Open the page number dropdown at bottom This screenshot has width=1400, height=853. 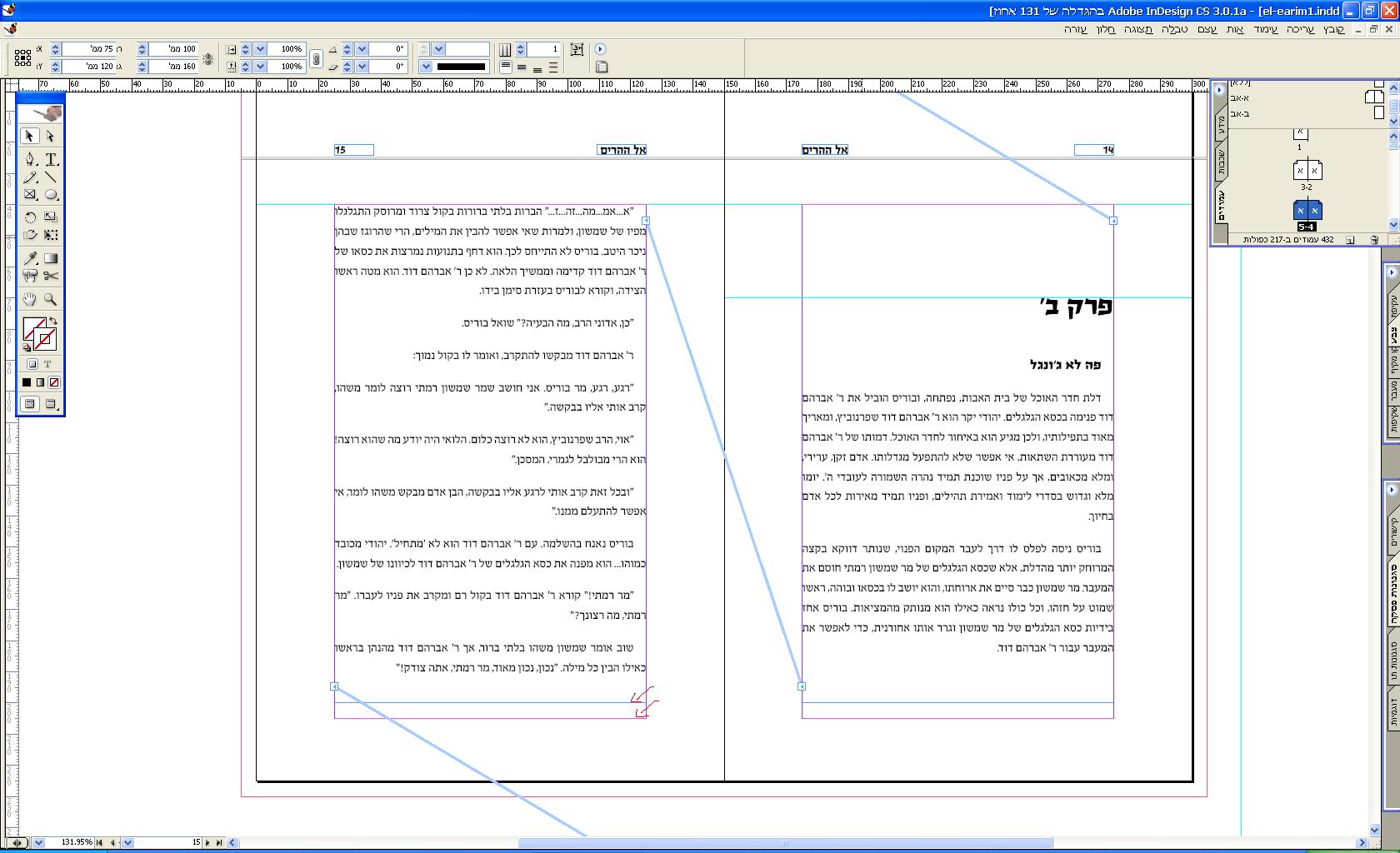[127, 842]
